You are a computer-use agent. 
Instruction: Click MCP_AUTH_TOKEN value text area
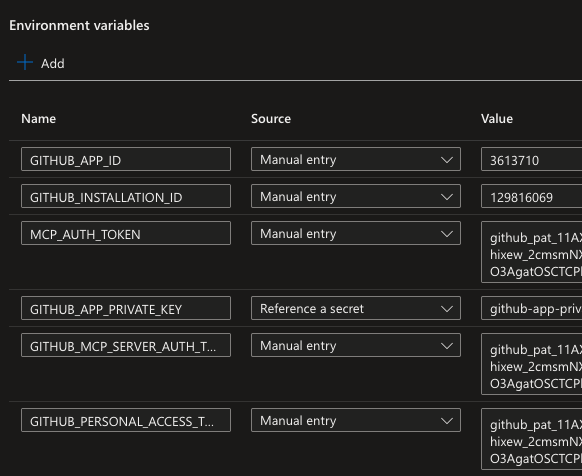(x=532, y=252)
